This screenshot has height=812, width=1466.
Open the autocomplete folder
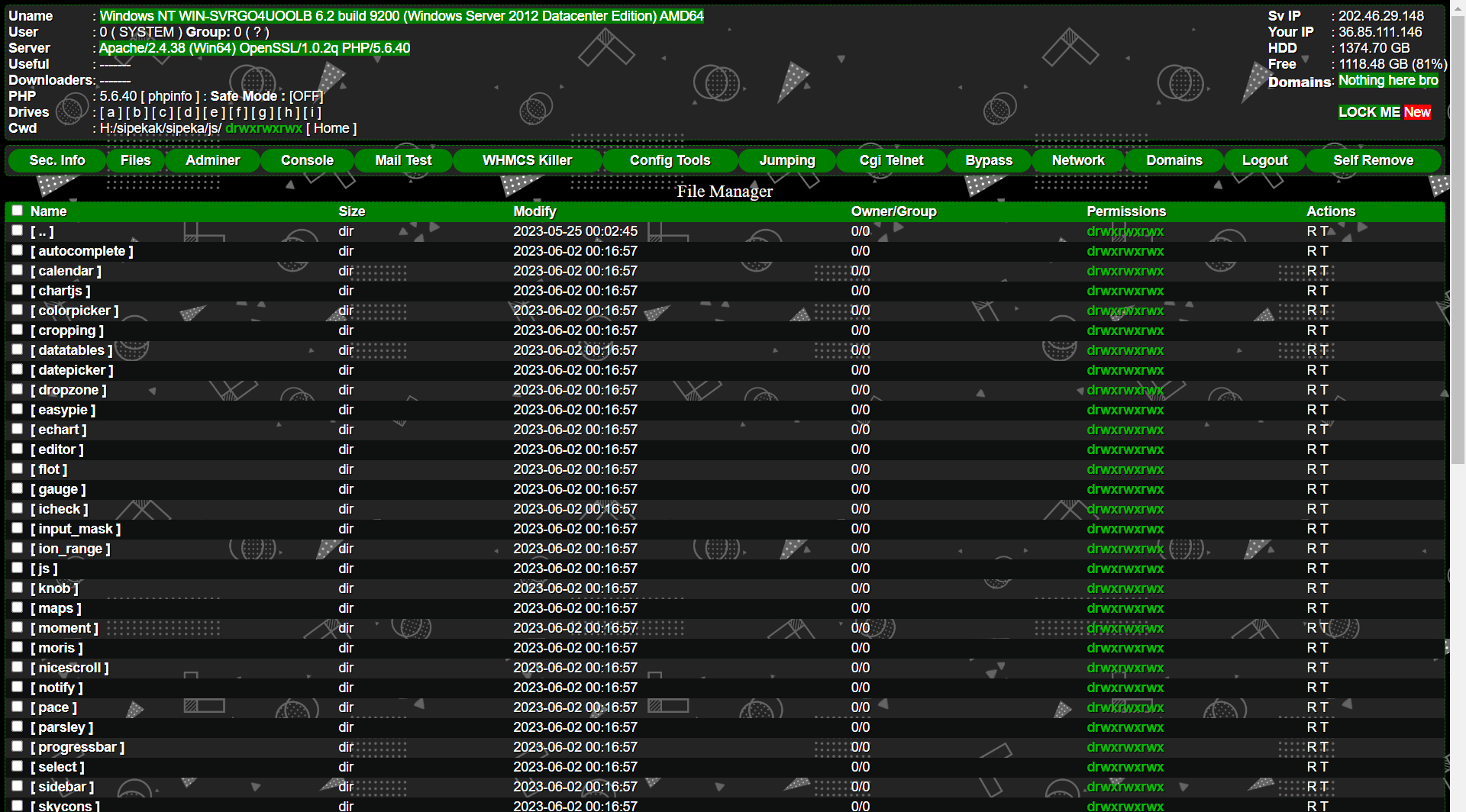click(x=82, y=251)
